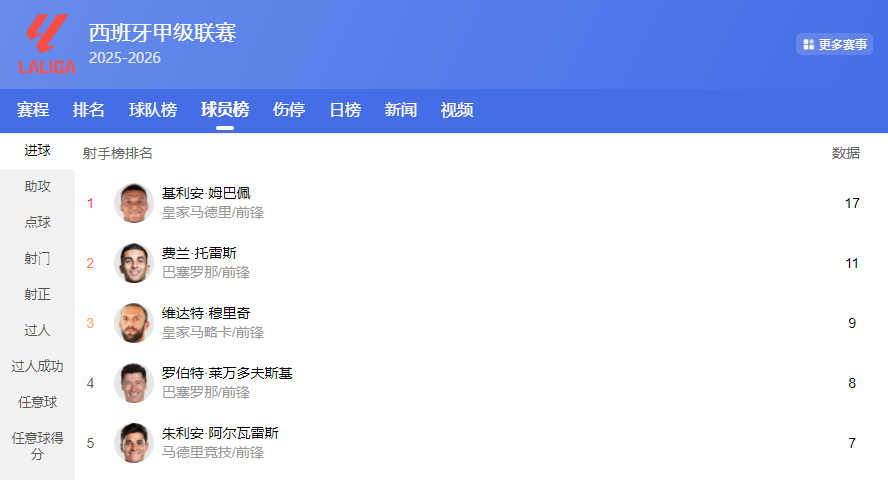Click the 2025-2026 season label

click(x=125, y=58)
